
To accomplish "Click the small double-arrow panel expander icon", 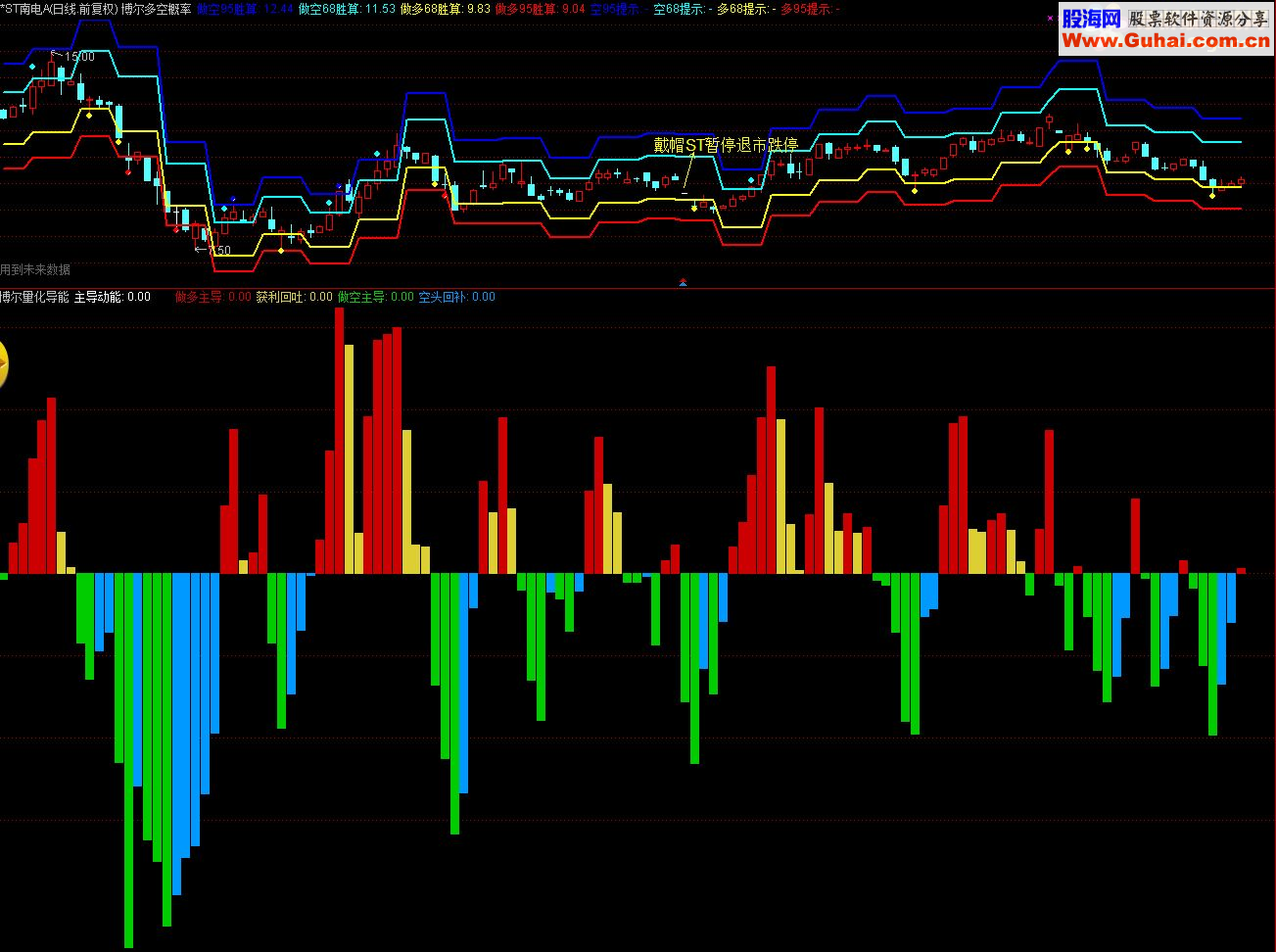I will click(683, 282).
